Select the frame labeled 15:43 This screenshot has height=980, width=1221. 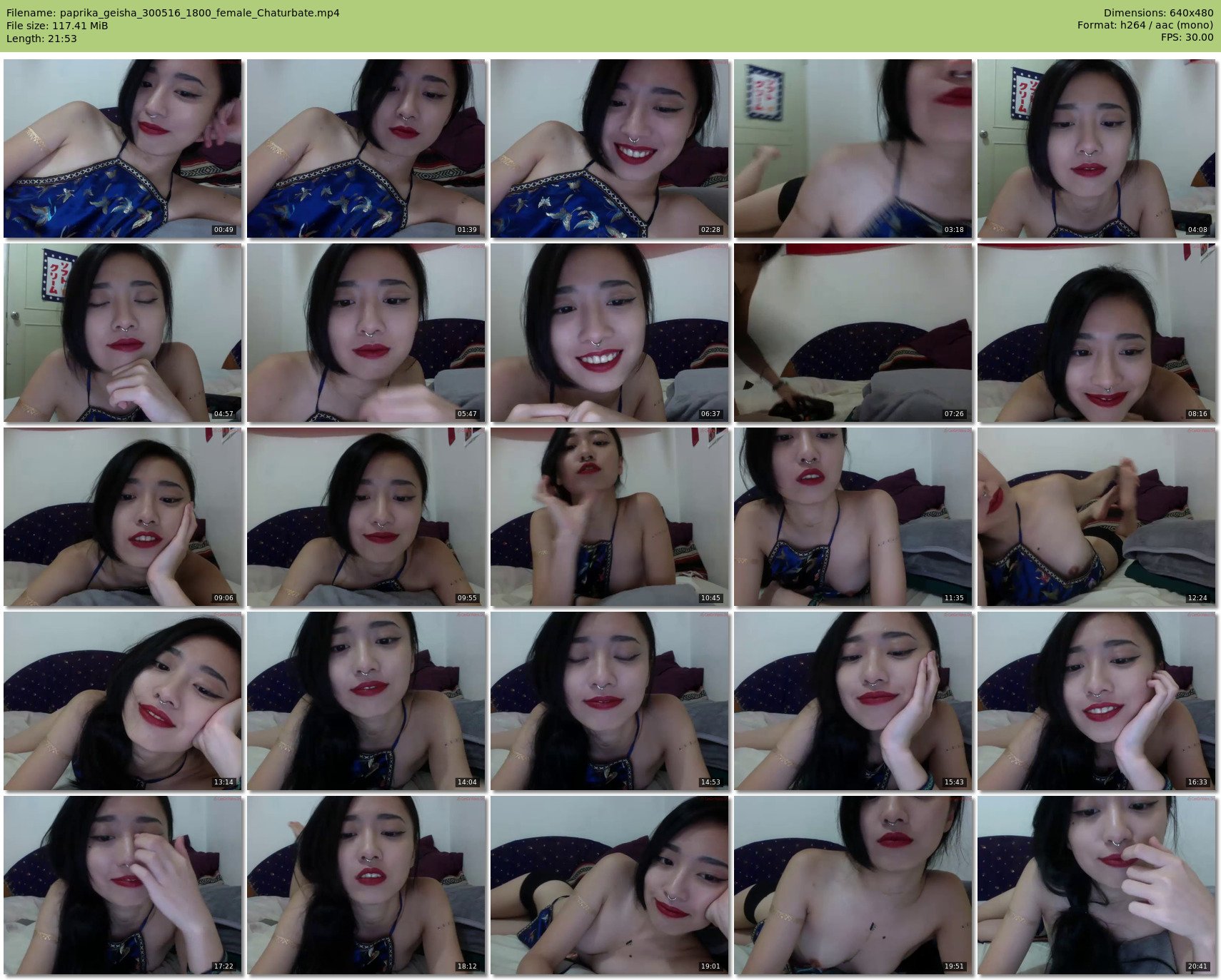(x=853, y=701)
